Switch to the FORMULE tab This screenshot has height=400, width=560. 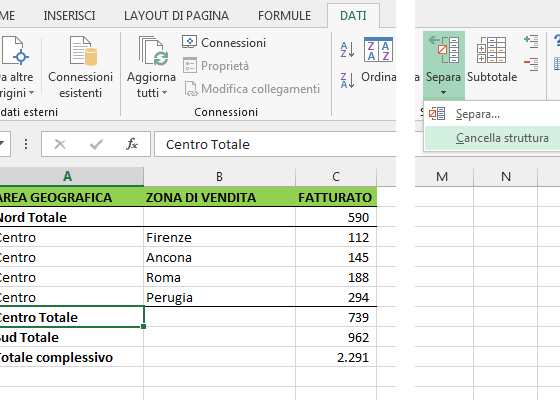(284, 16)
